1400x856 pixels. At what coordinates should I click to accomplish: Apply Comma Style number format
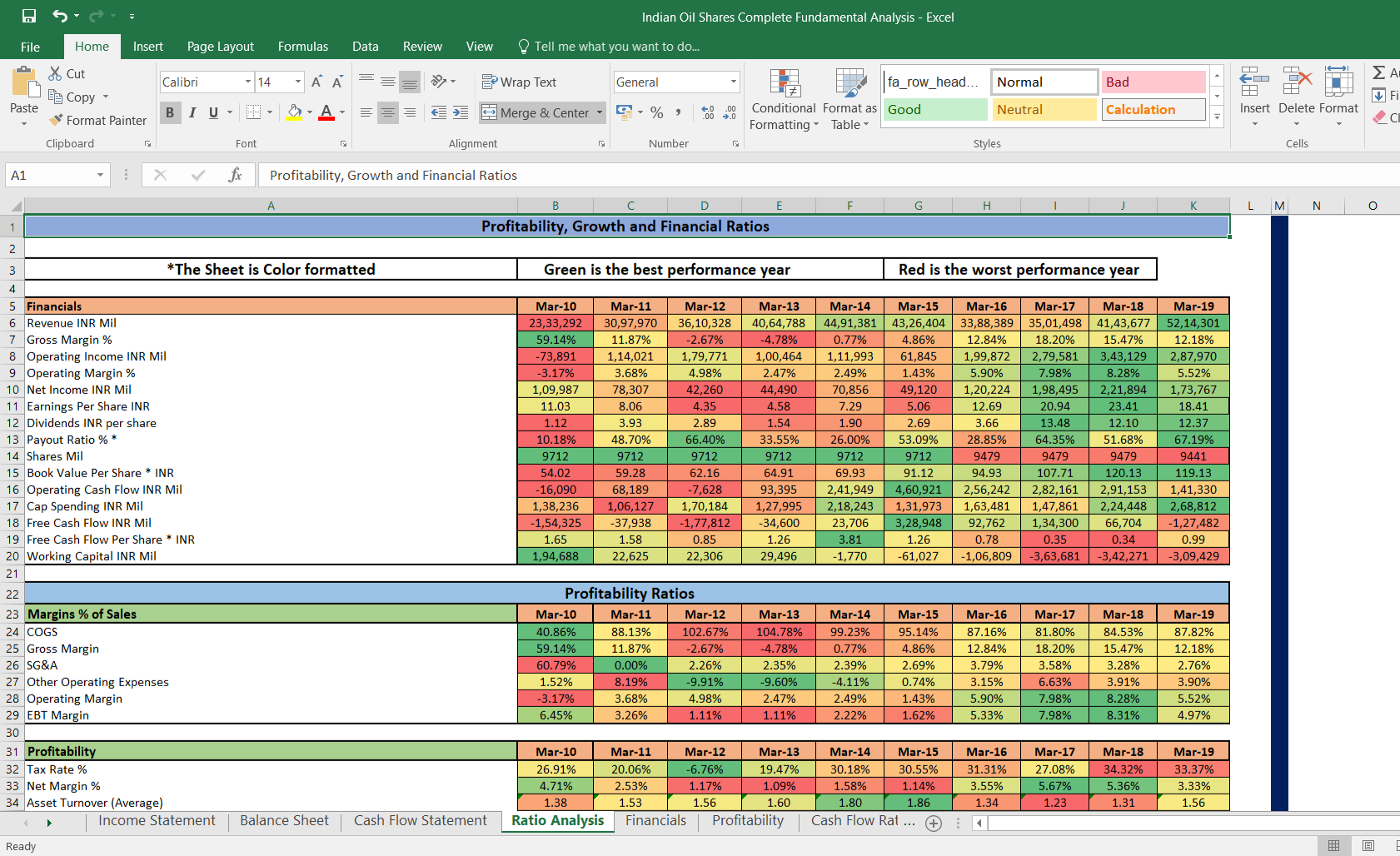tap(679, 112)
